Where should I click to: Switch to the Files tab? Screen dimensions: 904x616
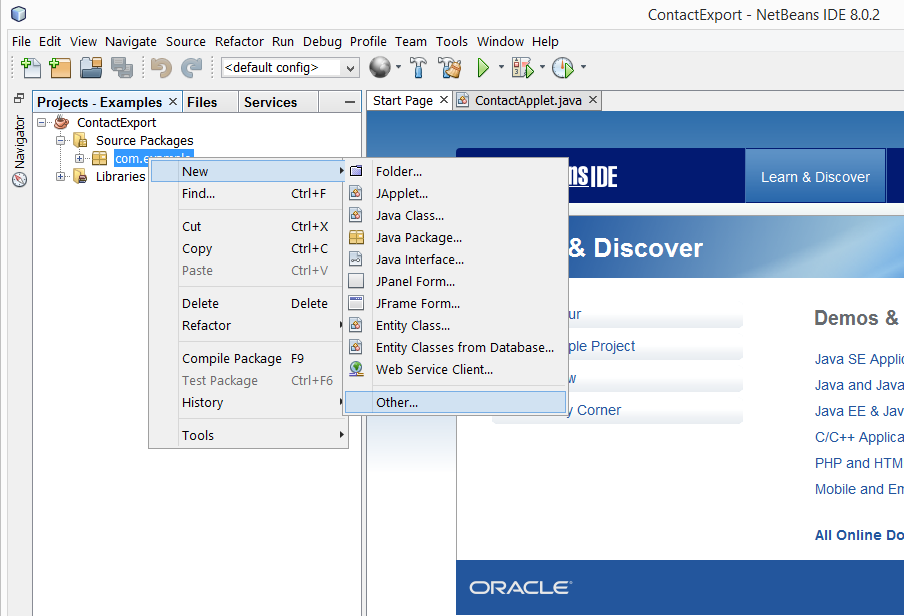[202, 102]
